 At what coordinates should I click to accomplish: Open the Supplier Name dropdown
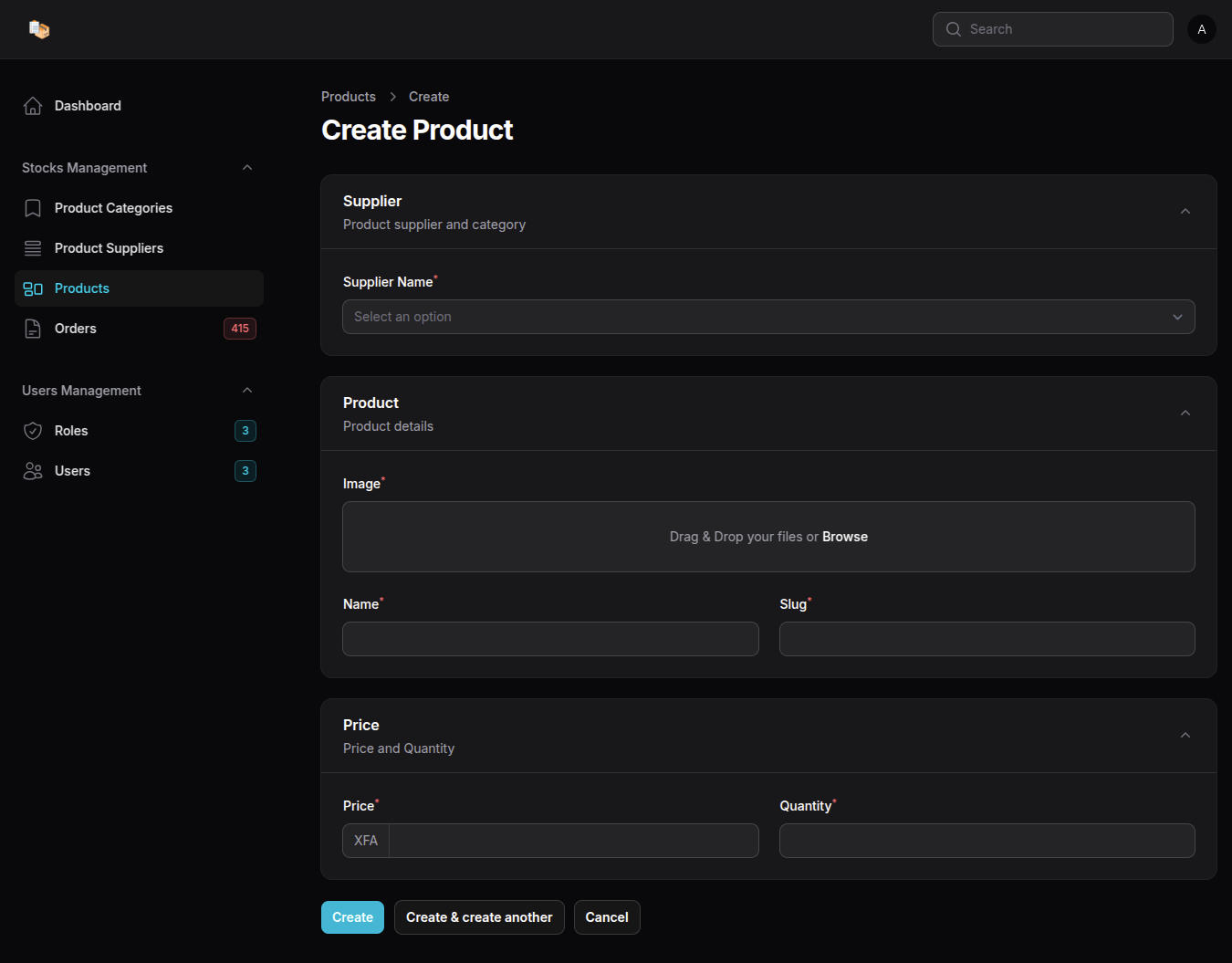pos(767,317)
